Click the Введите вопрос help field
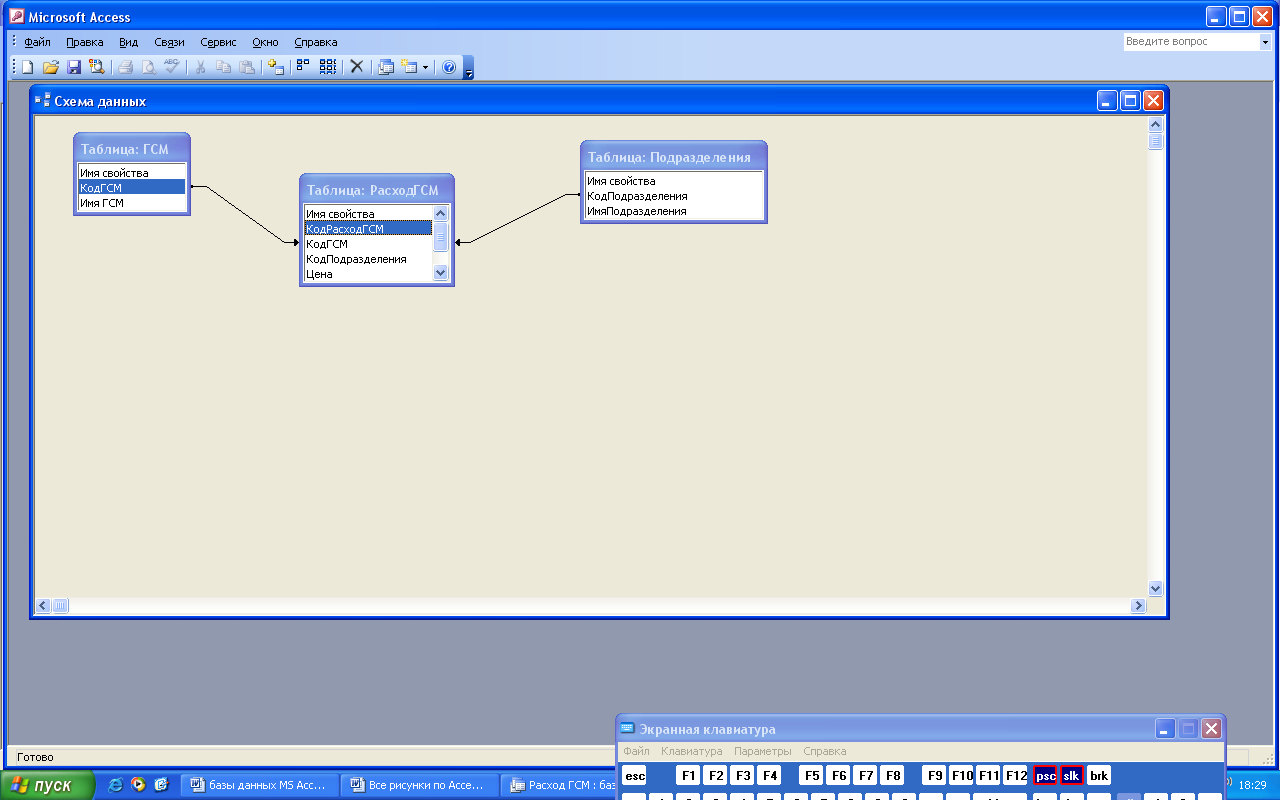The image size is (1280, 800). click(1190, 42)
